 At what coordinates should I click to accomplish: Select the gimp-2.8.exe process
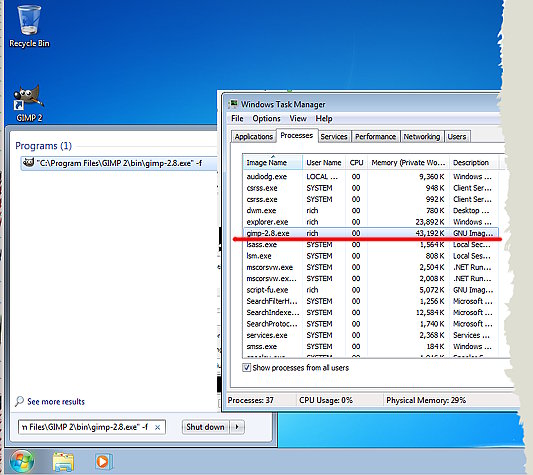pos(371,233)
